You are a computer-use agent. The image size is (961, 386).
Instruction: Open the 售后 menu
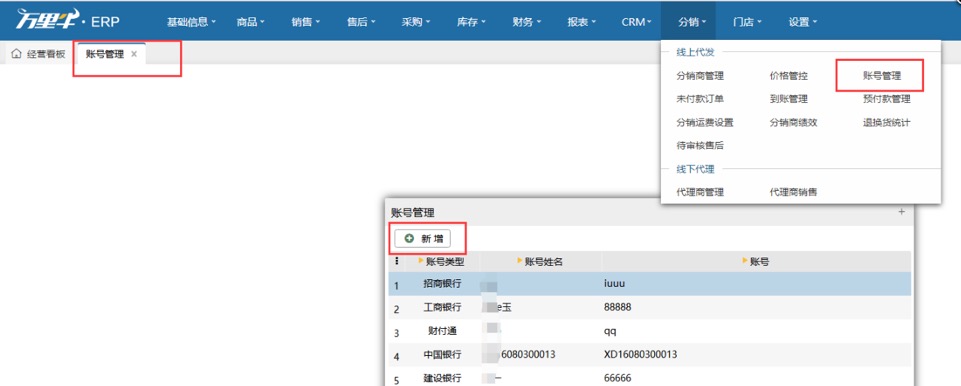[360, 22]
